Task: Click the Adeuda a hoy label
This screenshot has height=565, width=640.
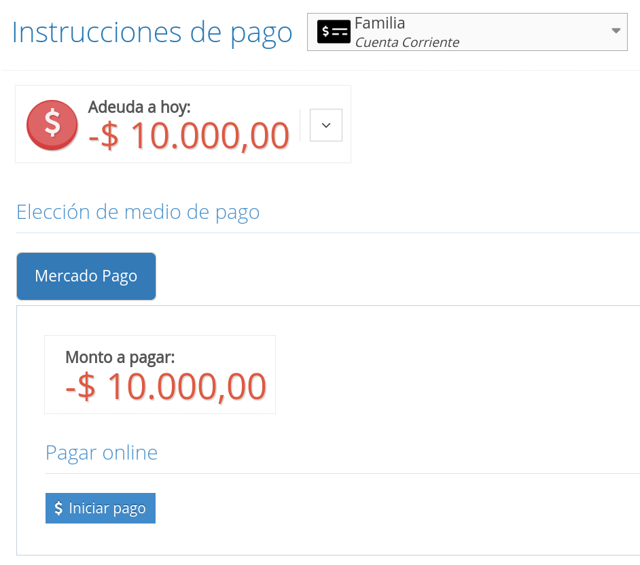Action: 139,107
